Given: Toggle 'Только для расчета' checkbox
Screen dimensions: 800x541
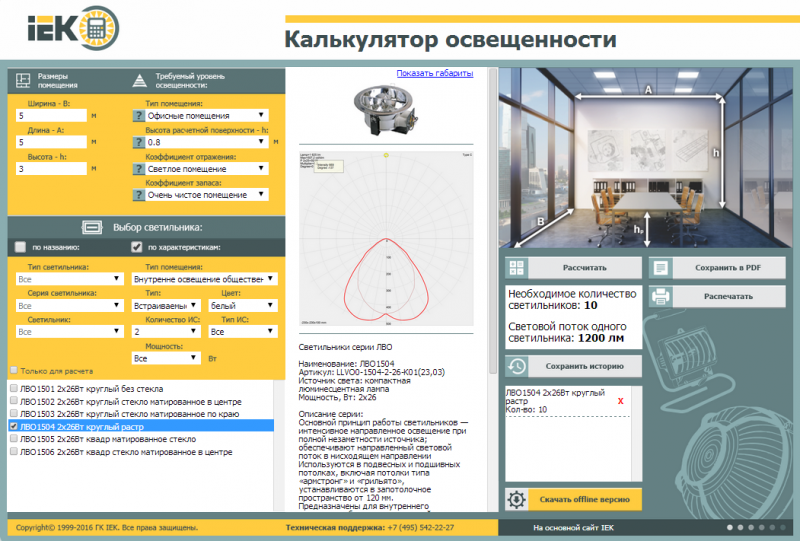Looking at the screenshot, I should click(14, 371).
